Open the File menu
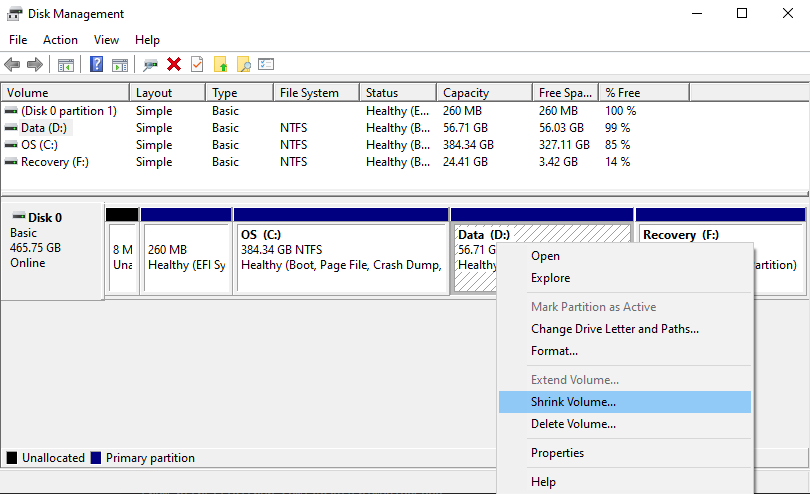Viewport: 810px width, 494px height. pyautogui.click(x=18, y=40)
